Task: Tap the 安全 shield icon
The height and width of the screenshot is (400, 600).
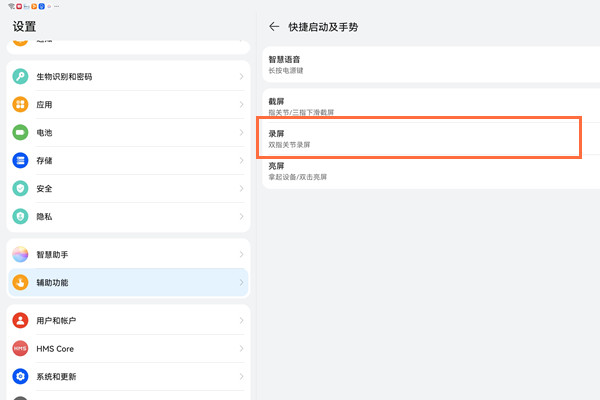Action: (x=21, y=189)
